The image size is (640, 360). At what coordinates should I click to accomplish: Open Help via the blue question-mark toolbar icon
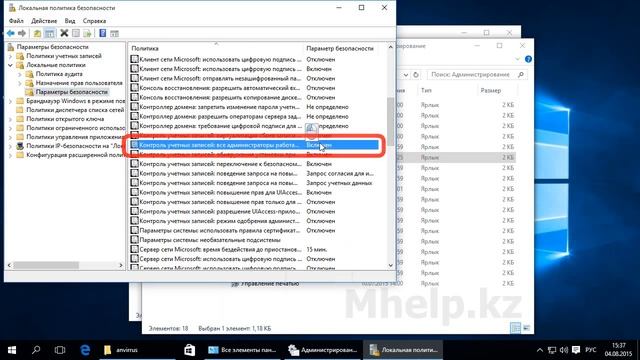point(102,33)
